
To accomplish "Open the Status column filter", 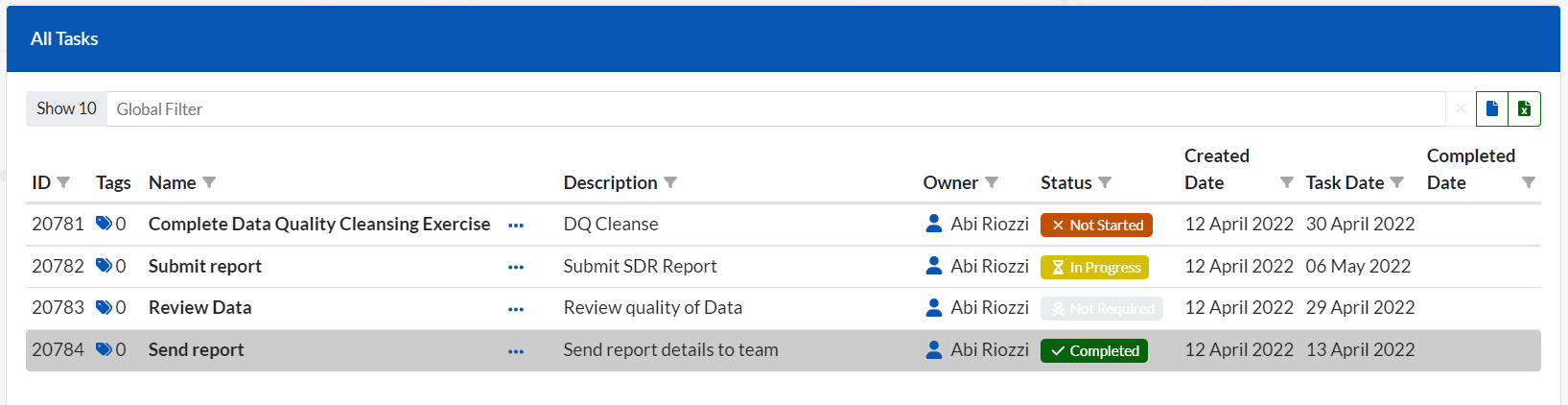I will tap(1105, 182).
